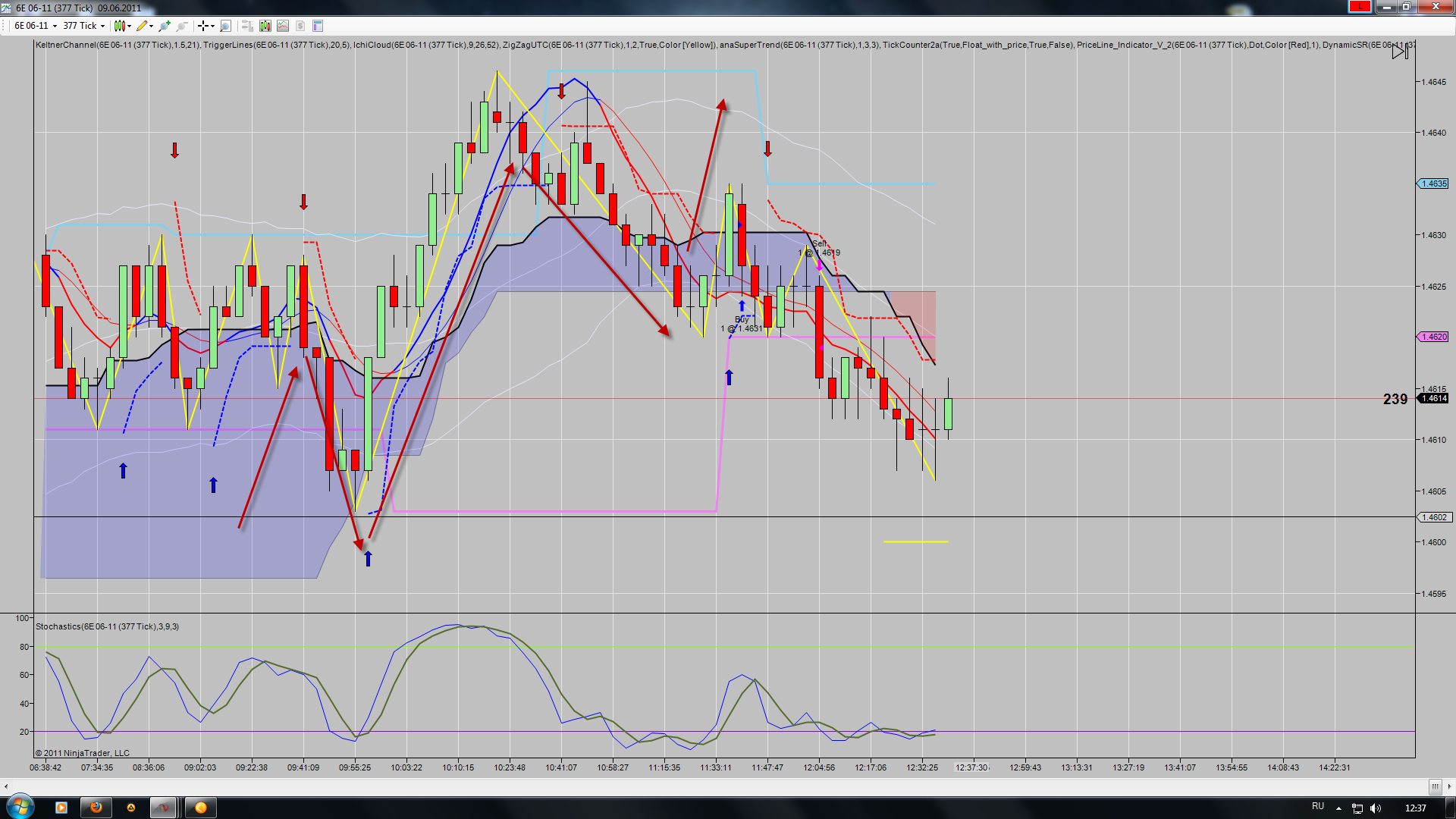Click the 2011 NinjaTrader, LLC copyright text
1456x819 pixels.
point(83,753)
